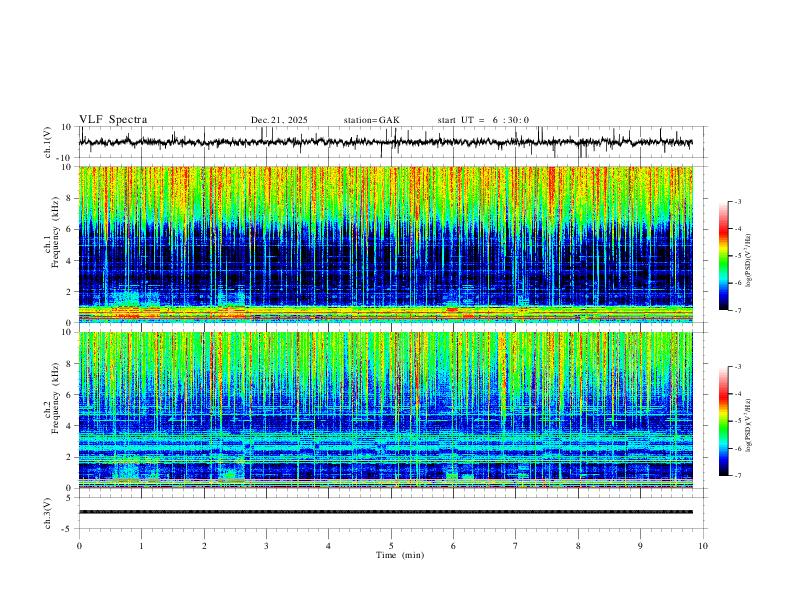Click the "5" label on the time axis
The image size is (792, 612).
[x=391, y=546]
